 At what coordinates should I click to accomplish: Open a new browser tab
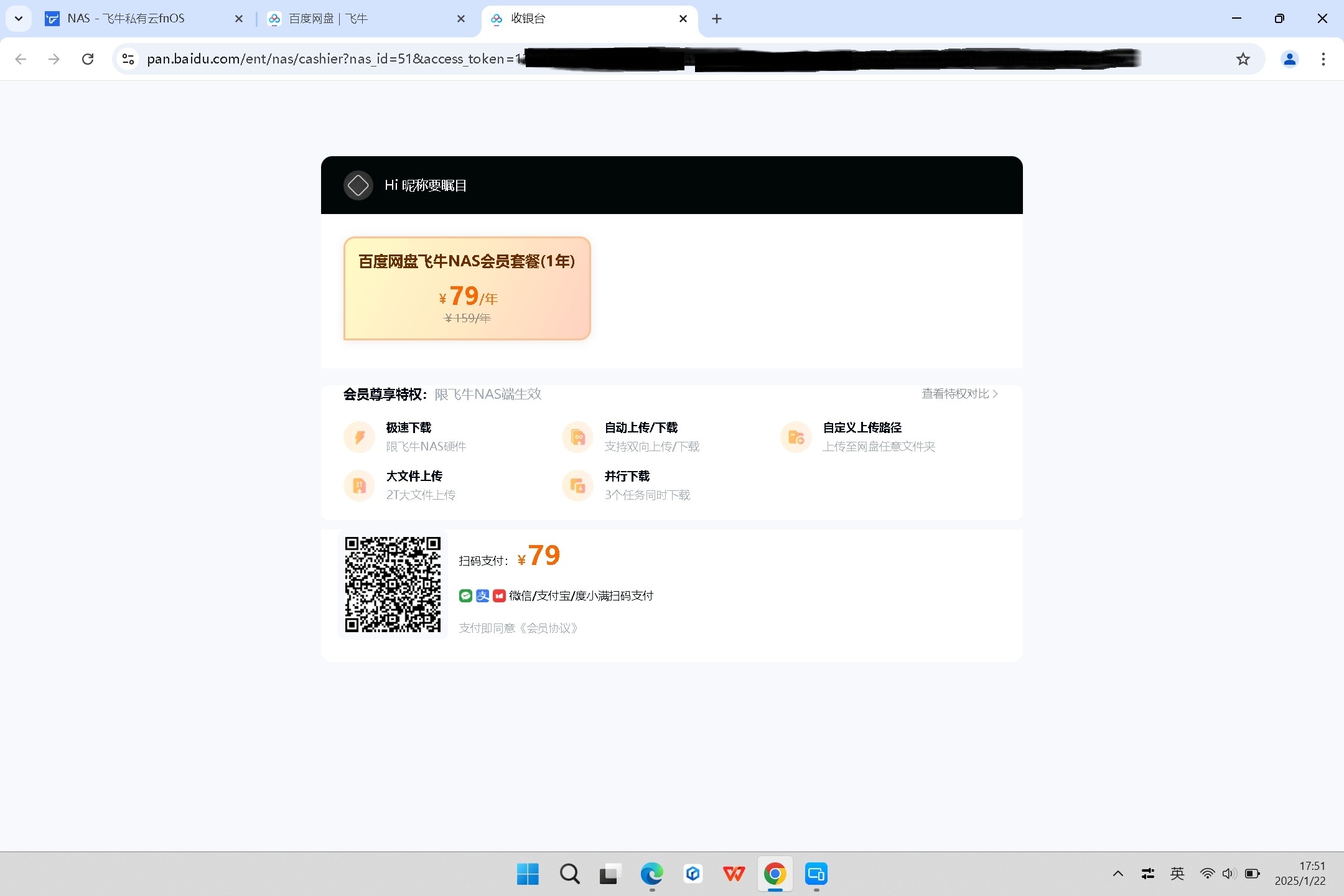coord(717,19)
